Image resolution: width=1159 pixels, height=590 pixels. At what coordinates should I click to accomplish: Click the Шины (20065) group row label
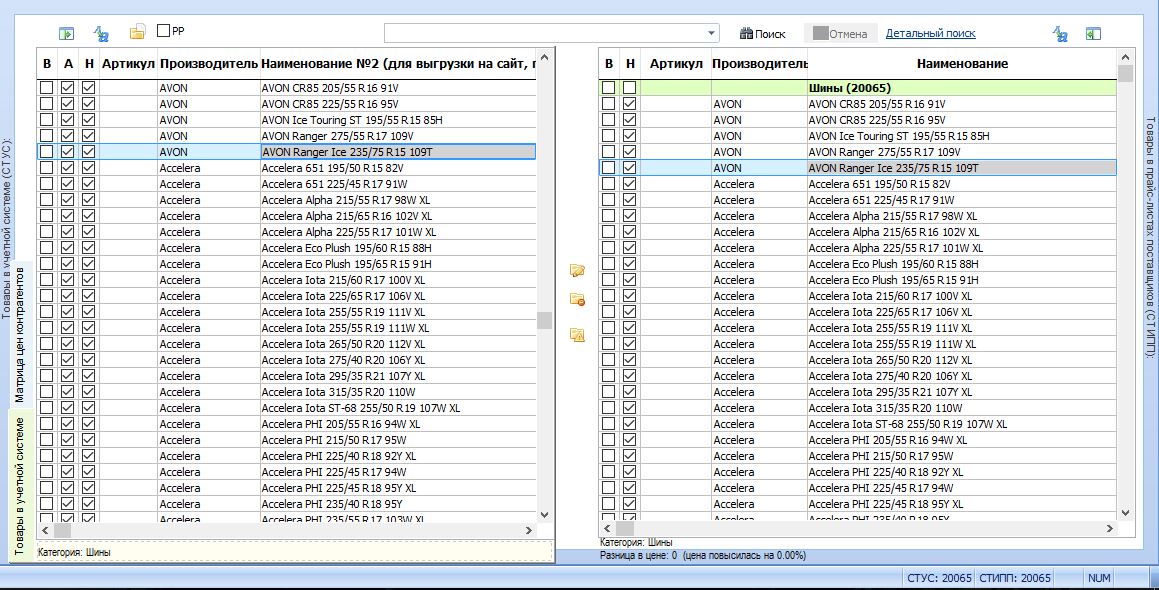click(850, 88)
